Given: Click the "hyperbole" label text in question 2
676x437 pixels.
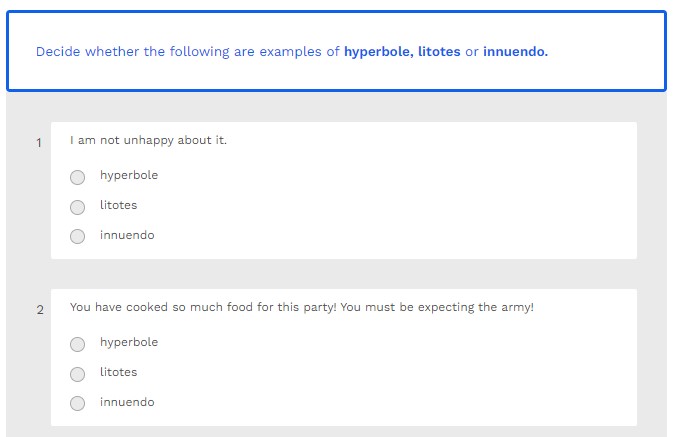Looking at the screenshot, I should coord(128,343).
